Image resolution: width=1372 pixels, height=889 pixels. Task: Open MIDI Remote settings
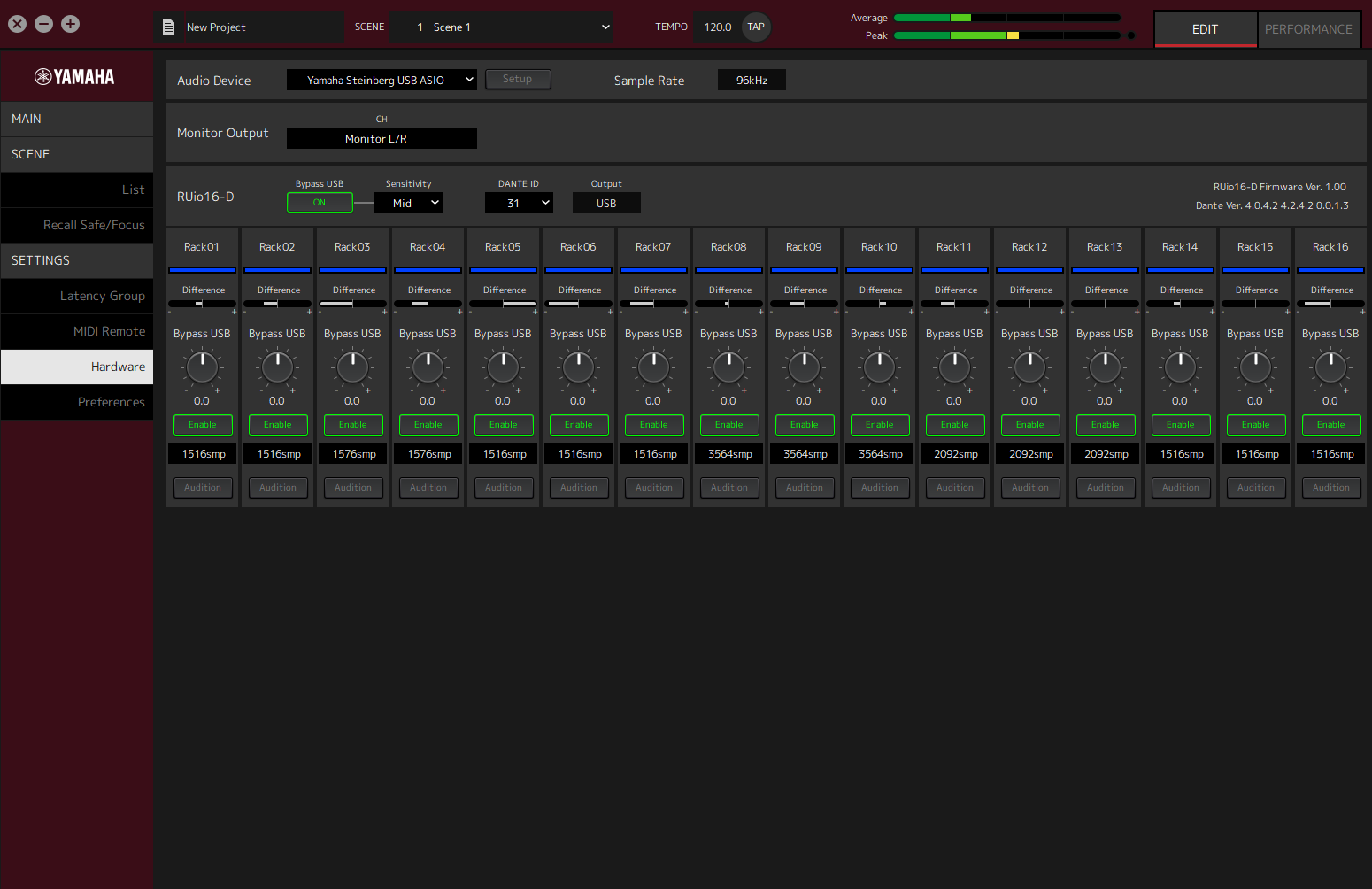(77, 331)
